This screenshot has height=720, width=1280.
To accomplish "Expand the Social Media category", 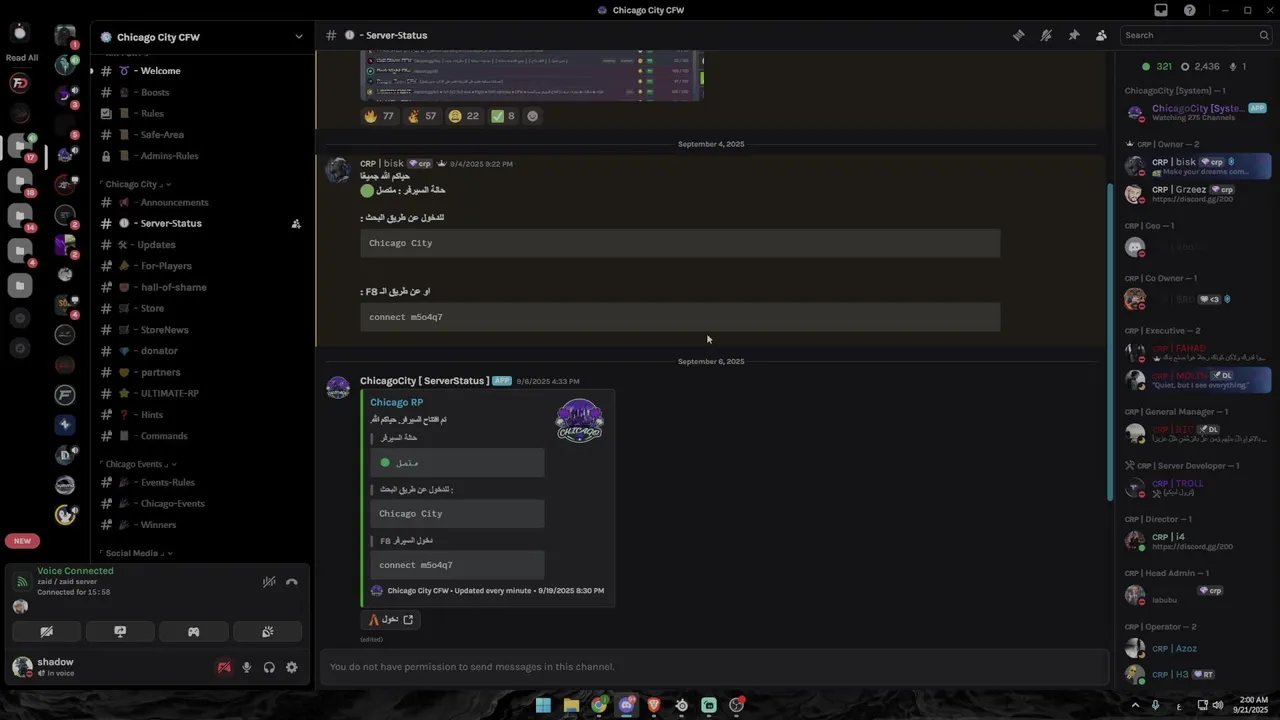I will tap(136, 553).
